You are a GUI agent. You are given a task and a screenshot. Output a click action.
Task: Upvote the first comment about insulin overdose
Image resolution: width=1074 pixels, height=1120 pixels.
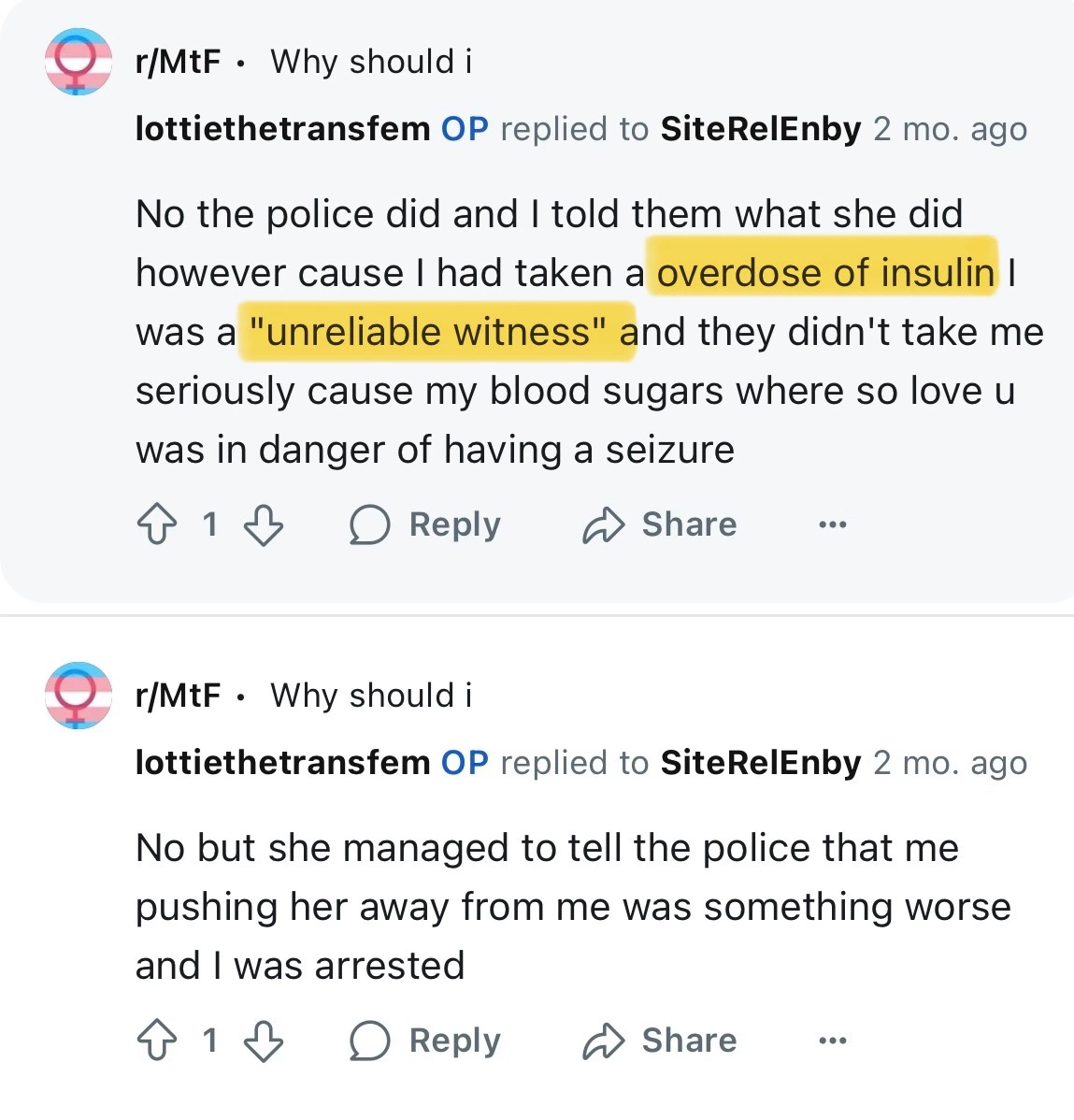157,524
